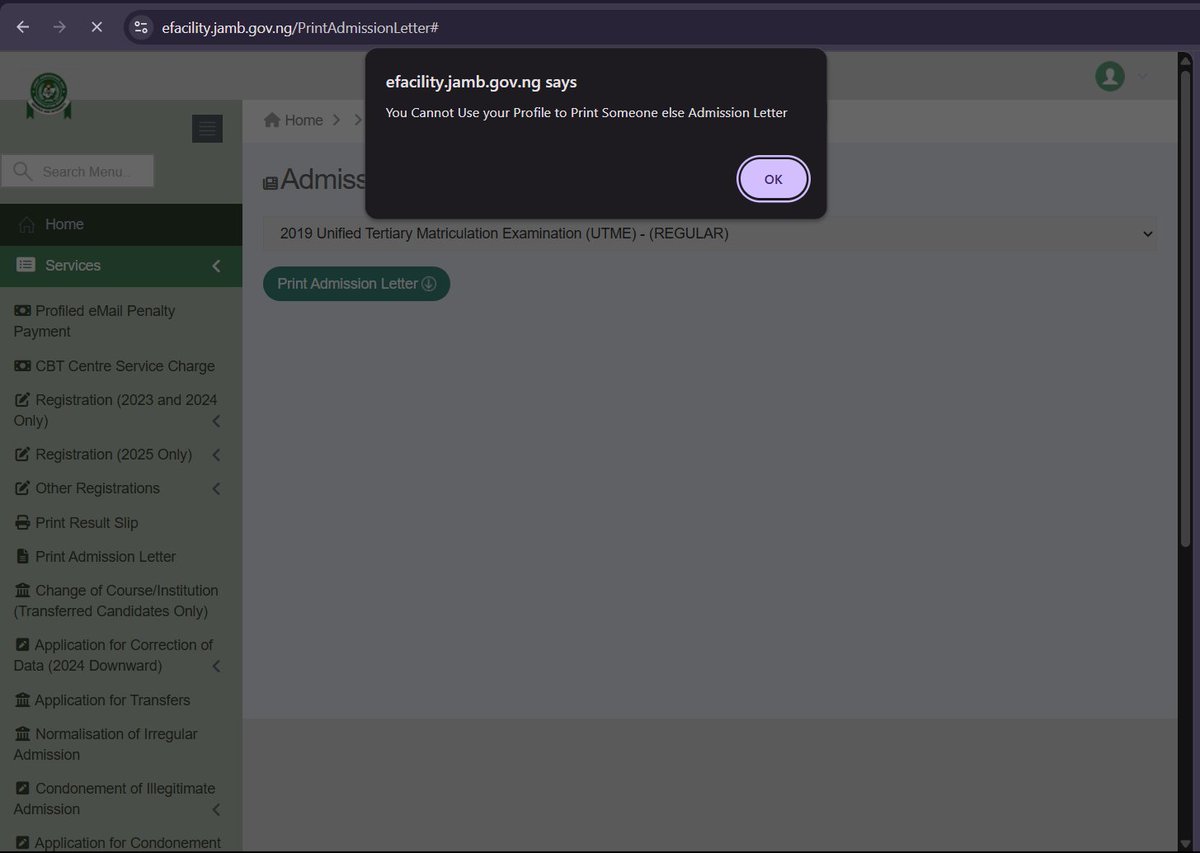Click the hamburger menu icon below the logo

[207, 128]
